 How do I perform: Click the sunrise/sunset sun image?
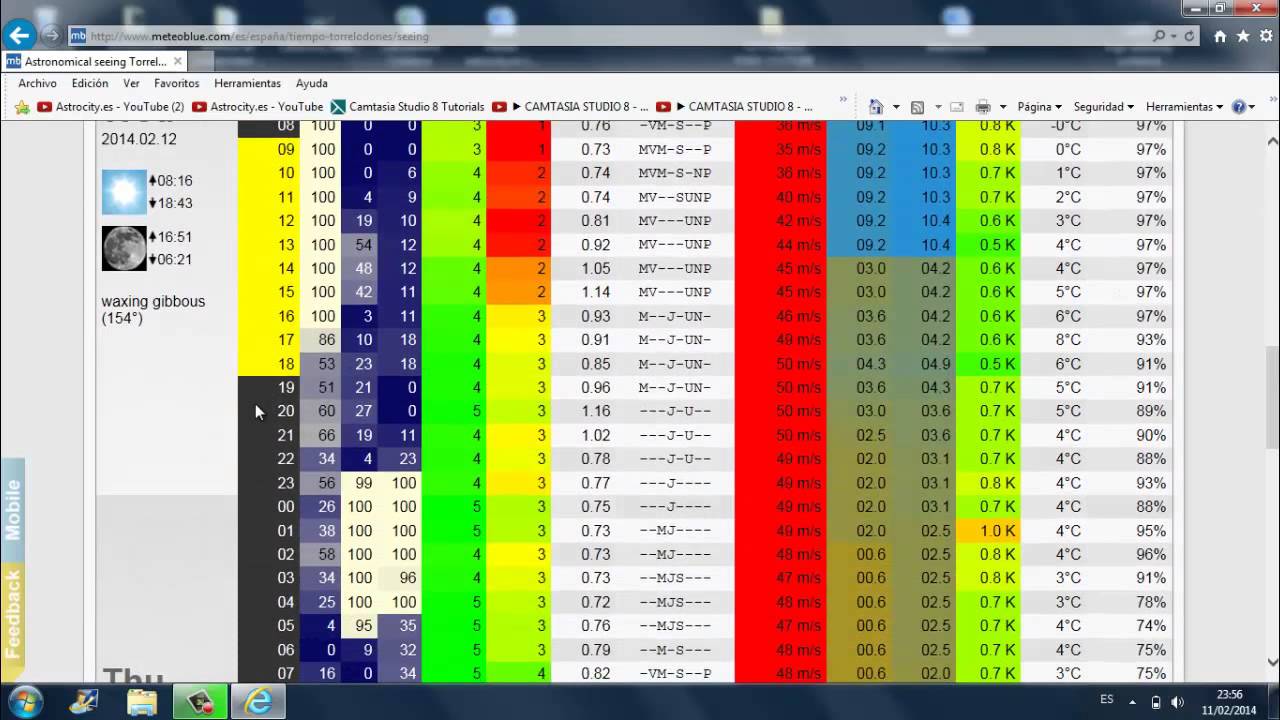(x=124, y=192)
